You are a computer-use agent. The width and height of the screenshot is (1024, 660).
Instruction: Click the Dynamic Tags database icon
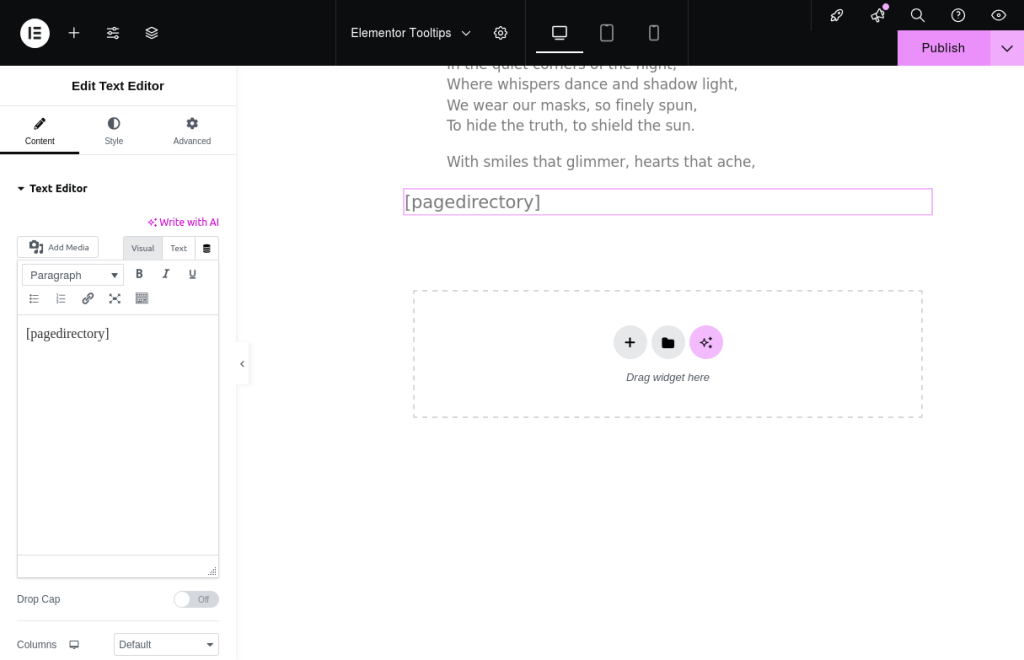click(207, 248)
